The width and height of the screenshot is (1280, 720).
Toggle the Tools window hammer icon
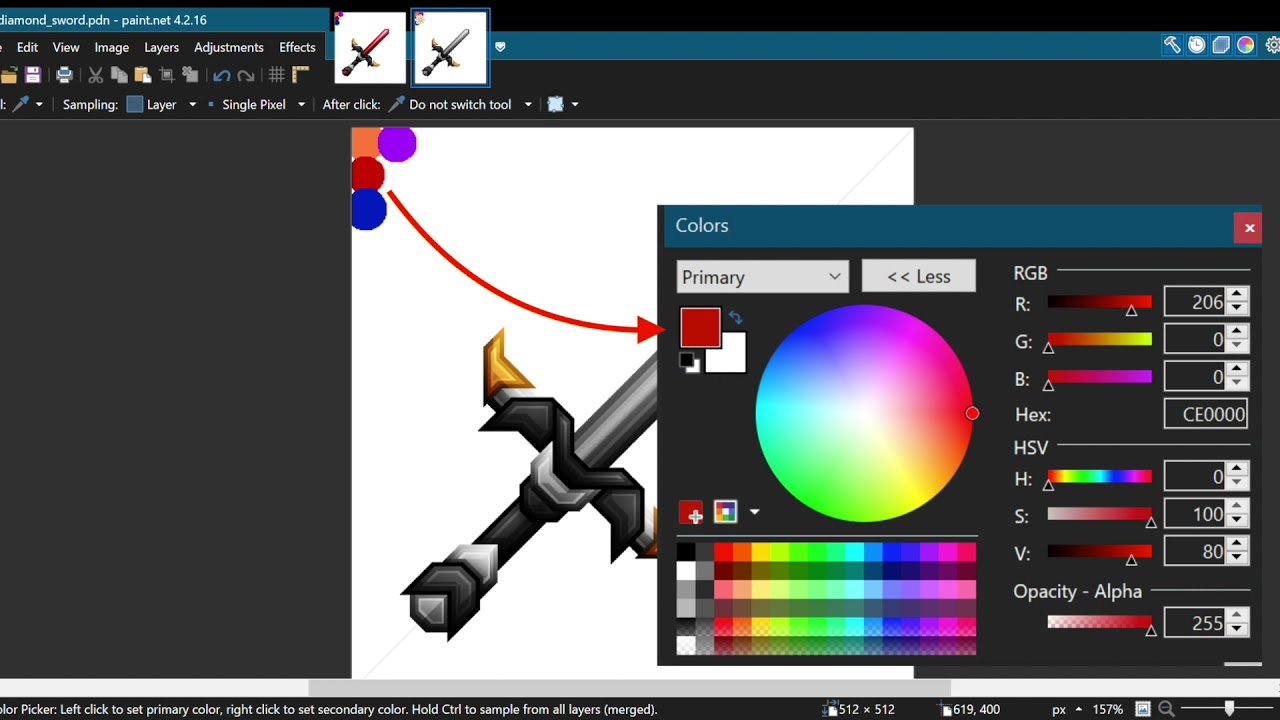tap(1172, 45)
